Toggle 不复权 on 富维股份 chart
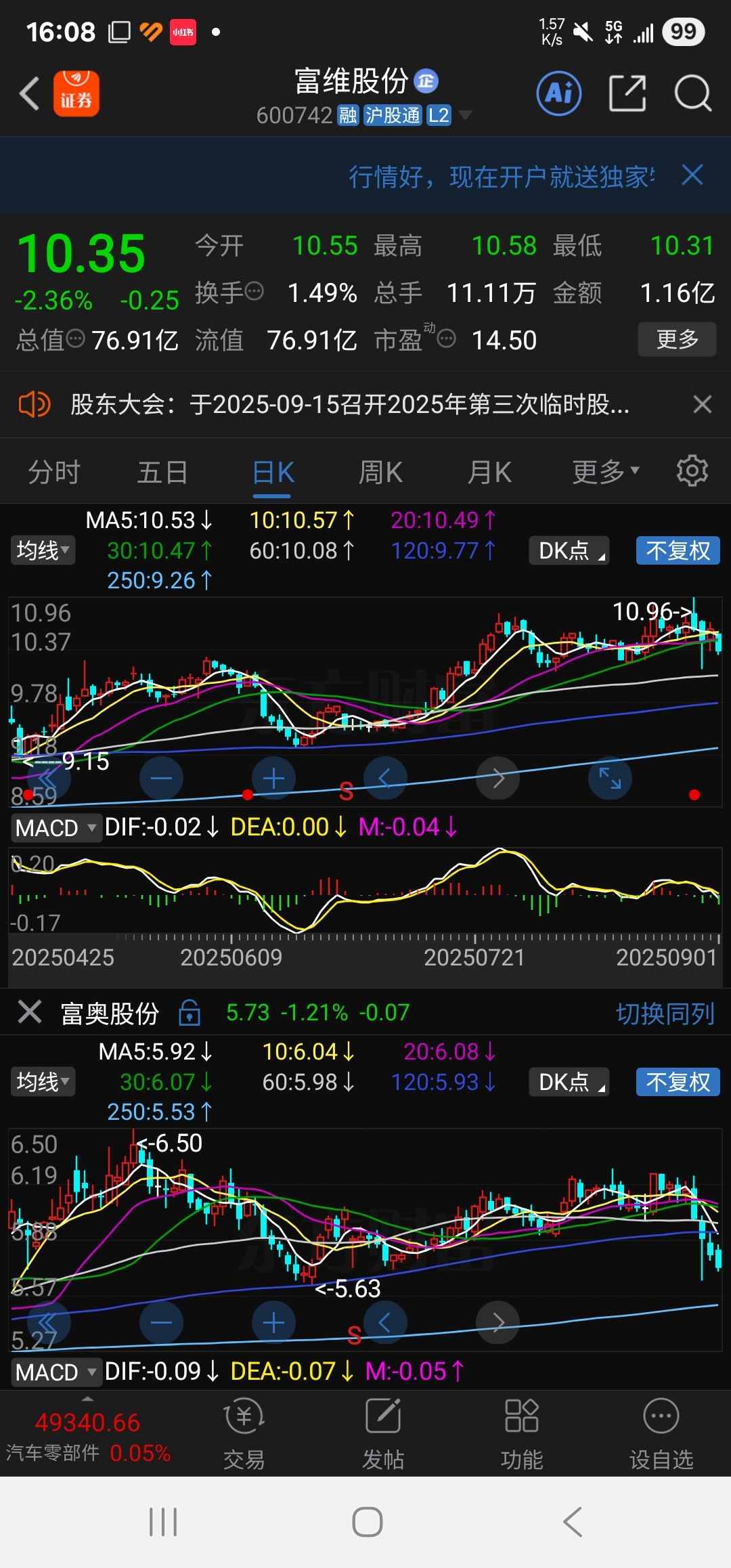 678,550
